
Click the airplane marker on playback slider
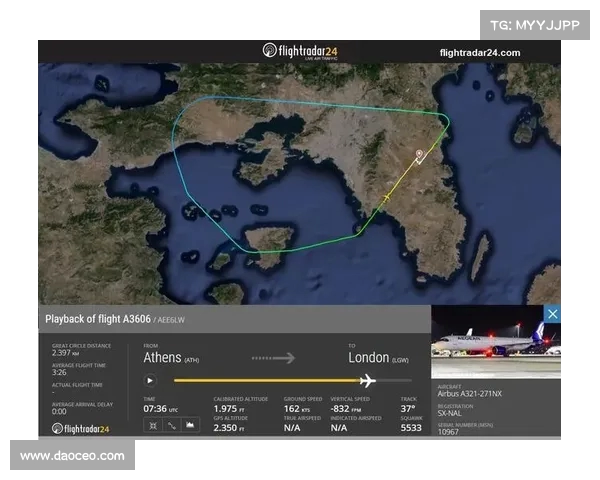coord(368,380)
